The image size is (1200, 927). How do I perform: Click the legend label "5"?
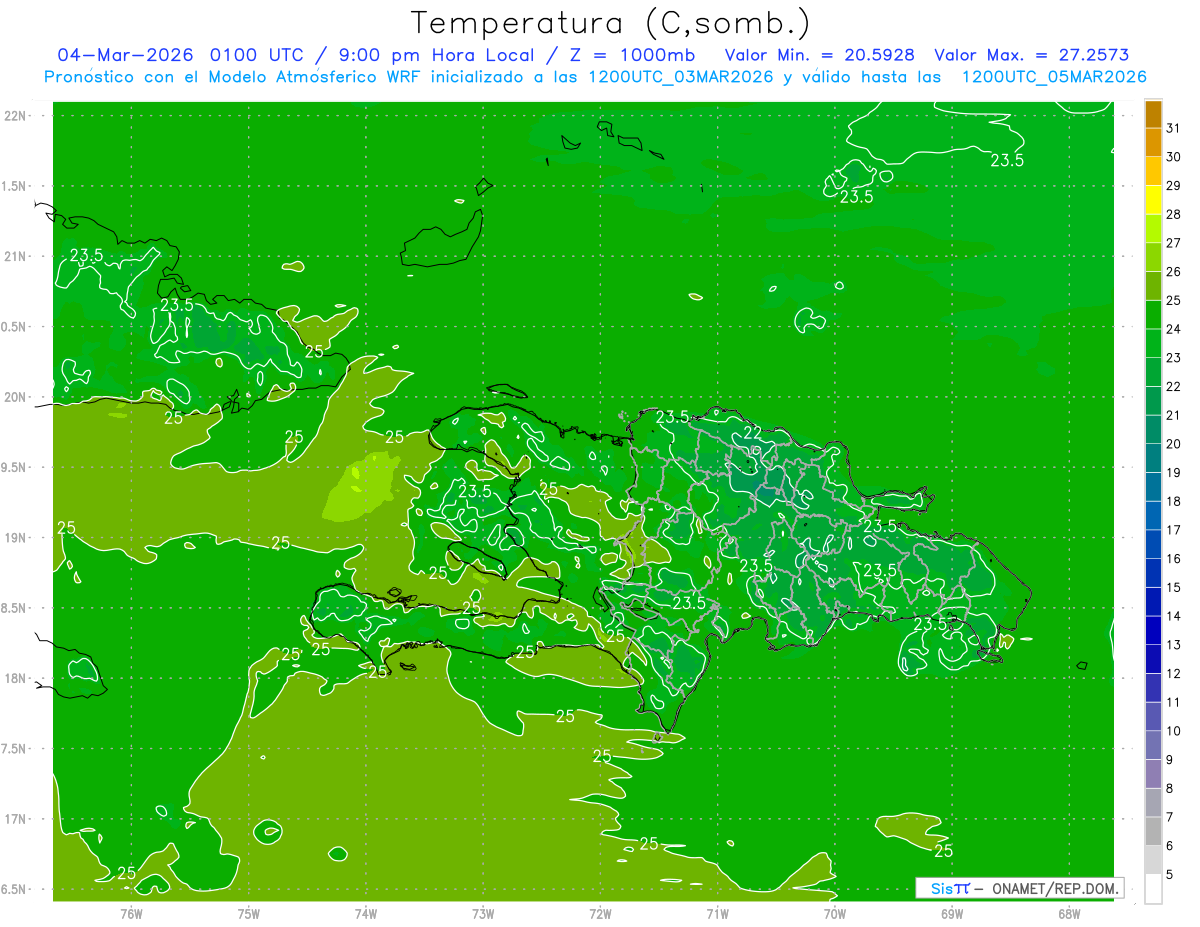1170,875
